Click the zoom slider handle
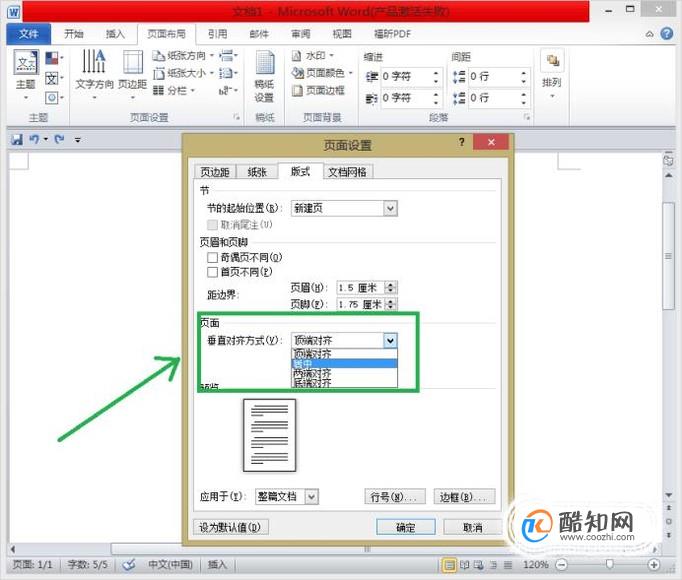The width and height of the screenshot is (682, 580). [x=609, y=564]
